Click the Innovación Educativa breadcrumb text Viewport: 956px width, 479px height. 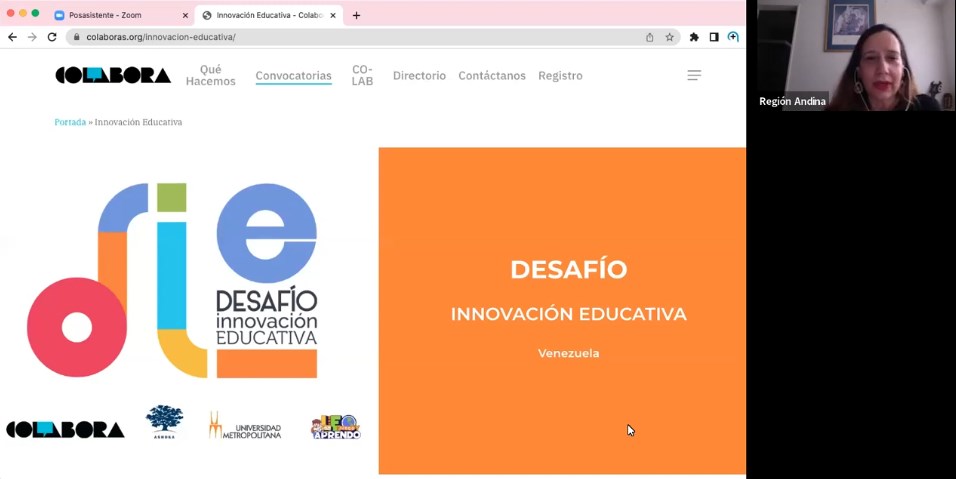138,122
